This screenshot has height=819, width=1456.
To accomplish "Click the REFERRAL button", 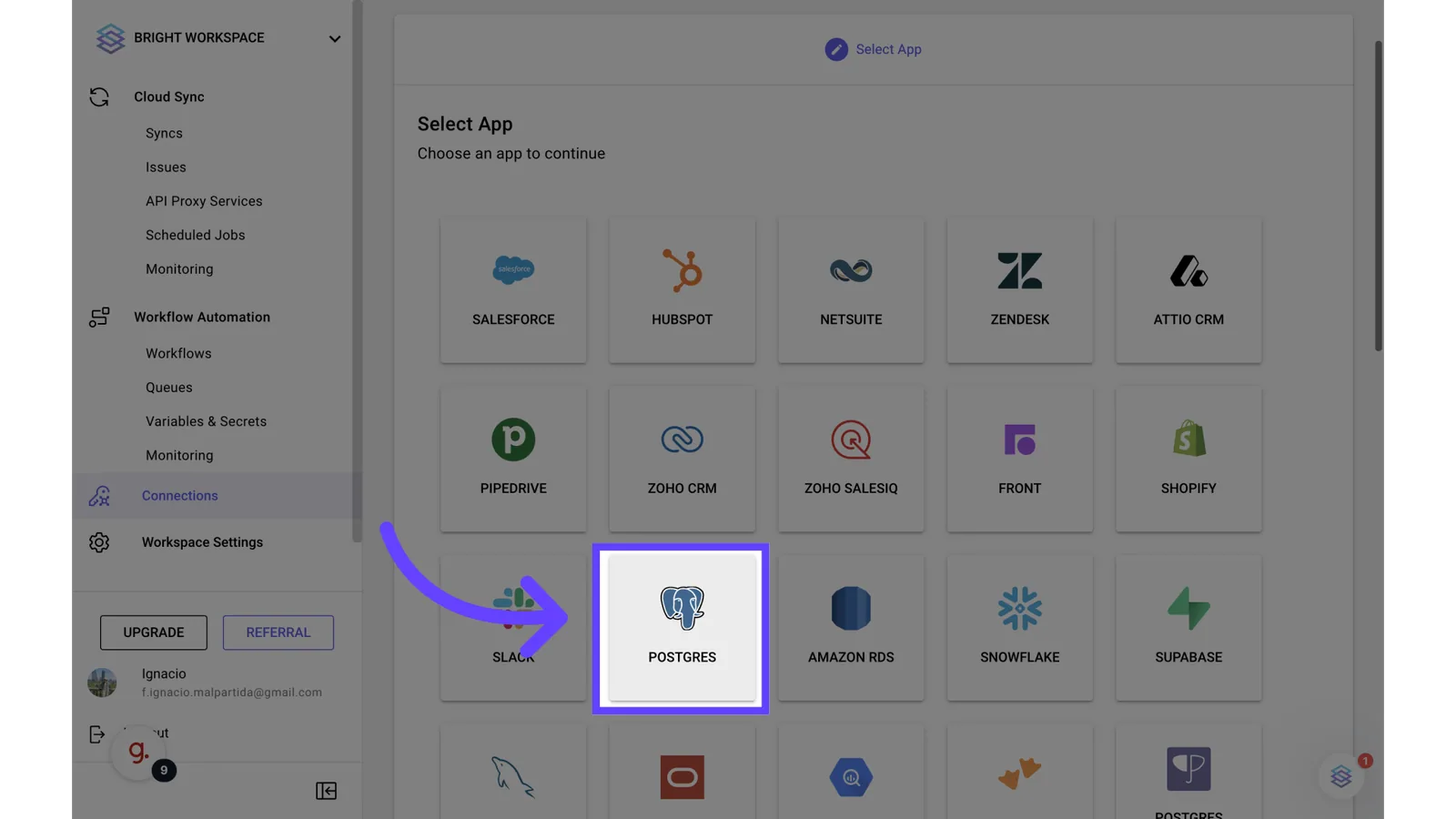I will 278,632.
